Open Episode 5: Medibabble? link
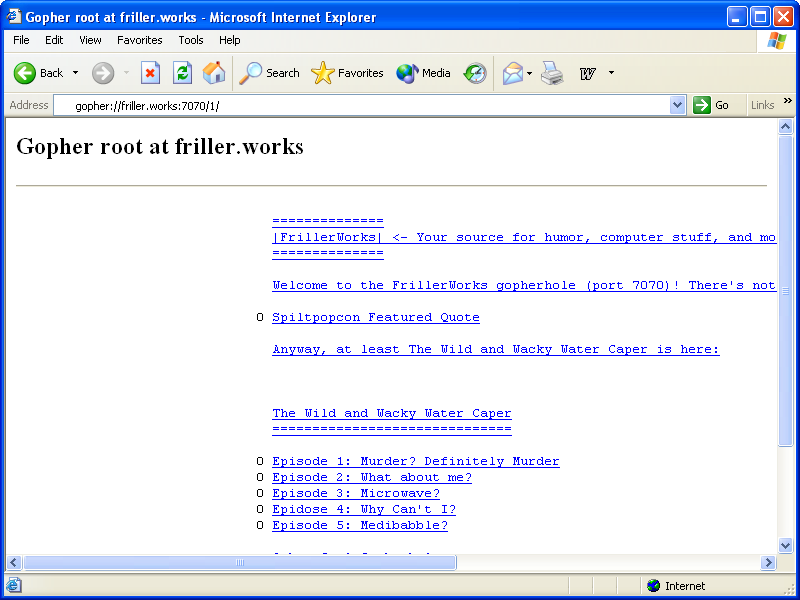 tap(360, 525)
